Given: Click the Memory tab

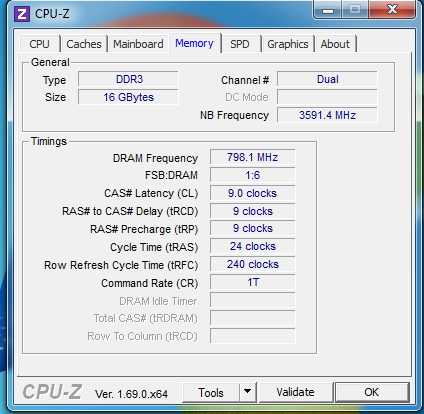Looking at the screenshot, I should click(194, 43).
